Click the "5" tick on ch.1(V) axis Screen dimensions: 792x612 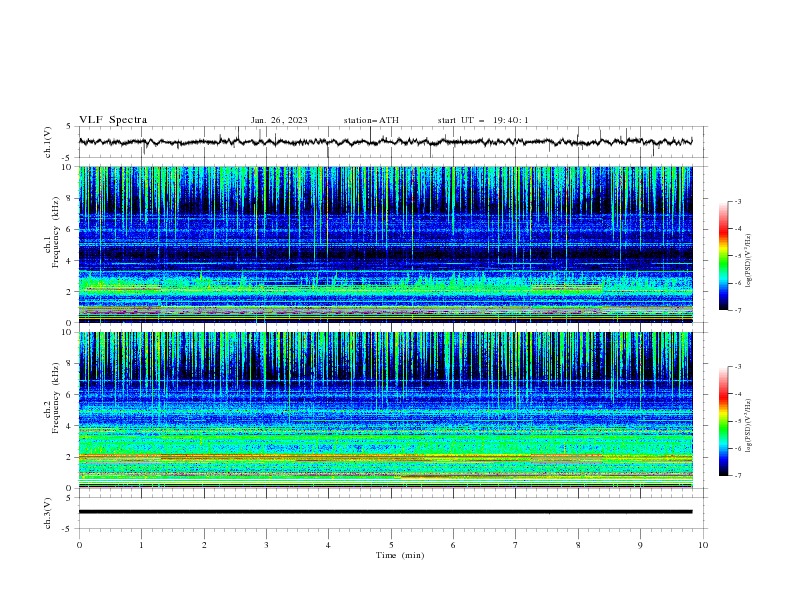coord(69,126)
